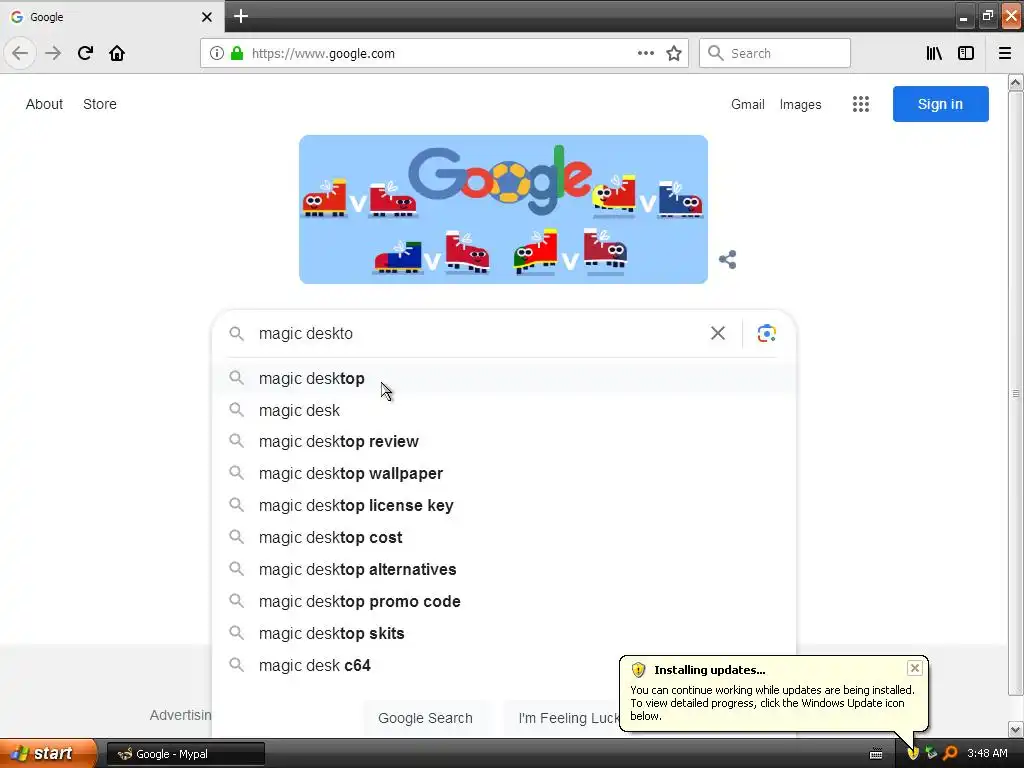Click the blue Sign in button
Viewport: 1024px width, 768px height.
940,104
